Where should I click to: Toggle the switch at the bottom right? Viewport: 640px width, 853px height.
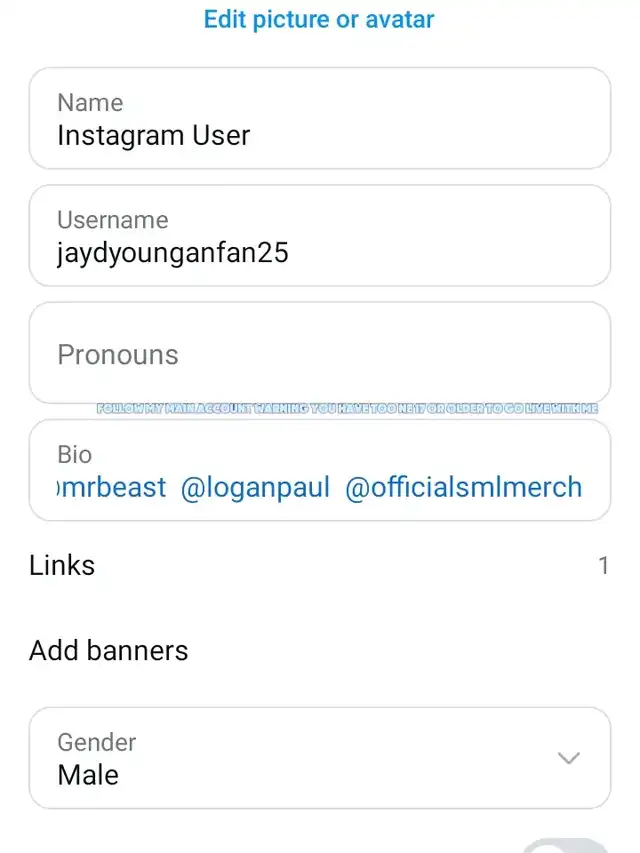[x=566, y=843]
